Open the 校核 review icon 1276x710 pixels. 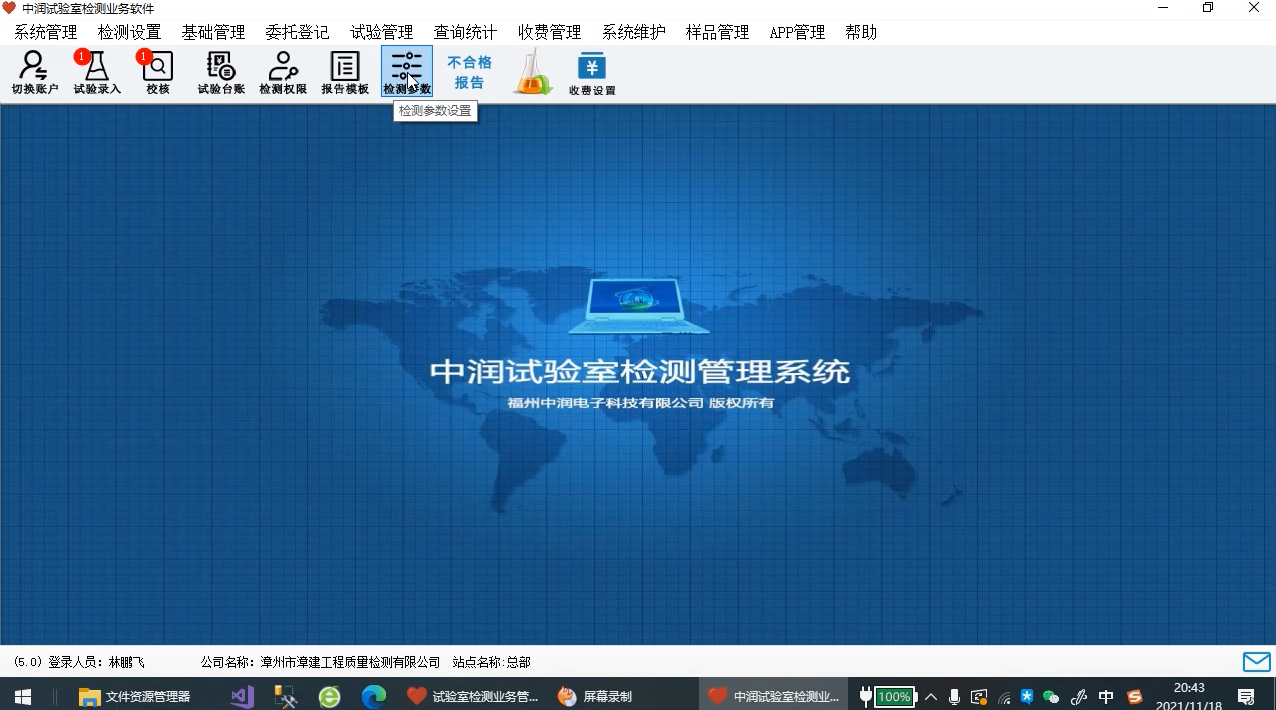pos(158,72)
